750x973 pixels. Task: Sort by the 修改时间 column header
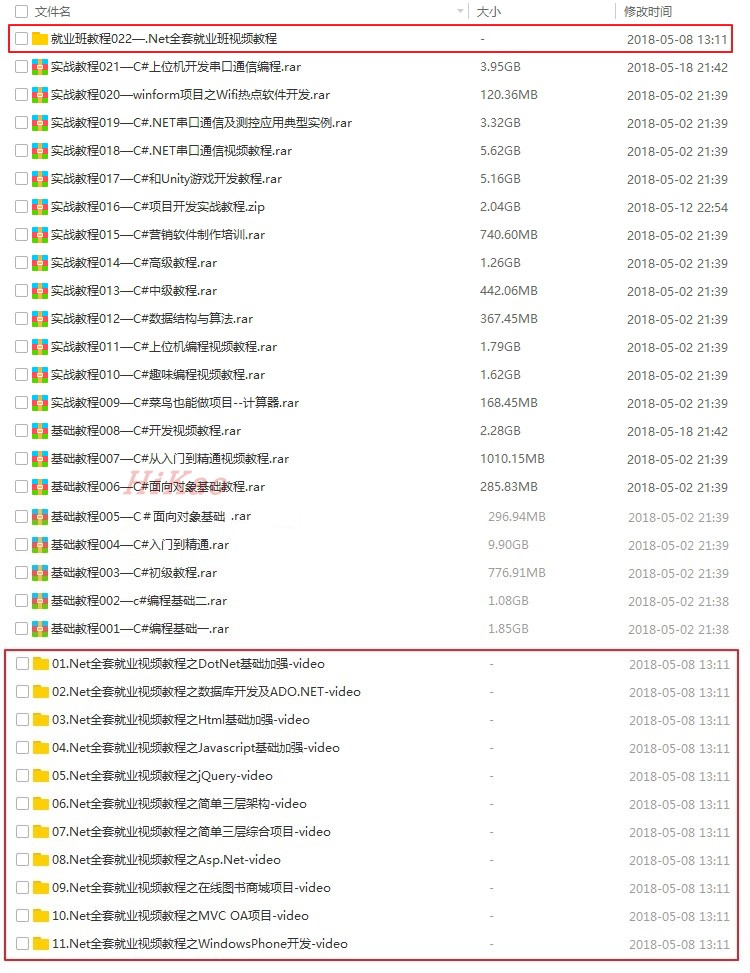(x=648, y=11)
